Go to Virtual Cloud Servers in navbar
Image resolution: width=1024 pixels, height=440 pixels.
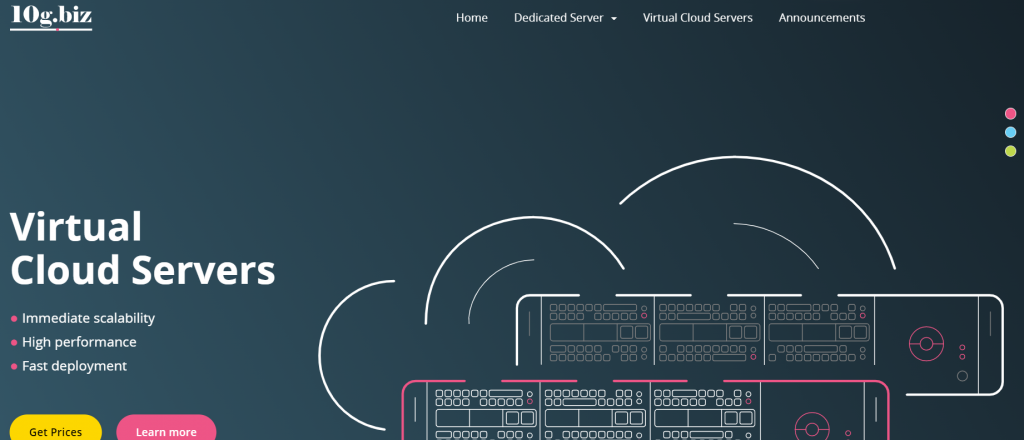tap(697, 18)
